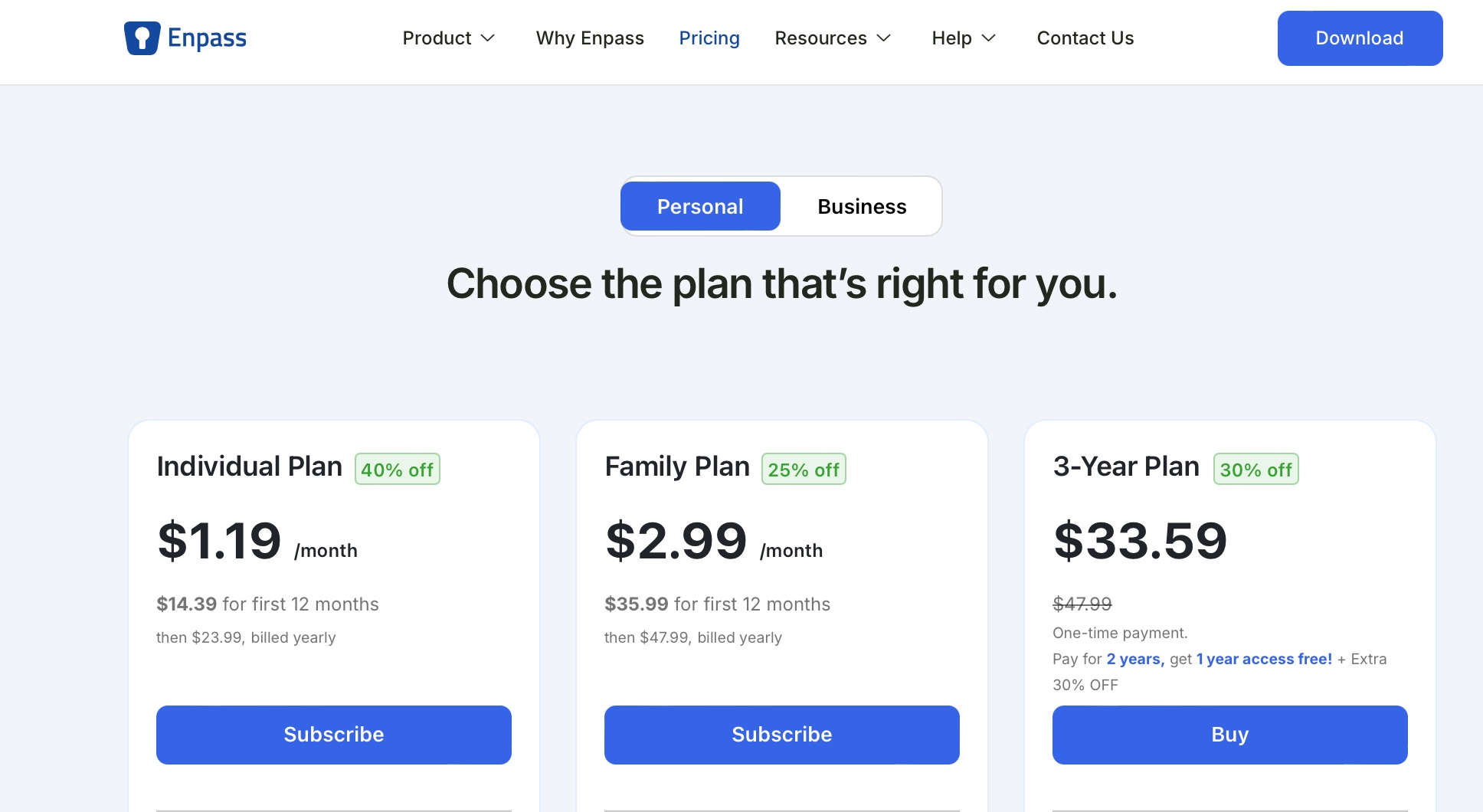The image size is (1483, 812).
Task: Open Contact Us link
Action: coord(1085,38)
